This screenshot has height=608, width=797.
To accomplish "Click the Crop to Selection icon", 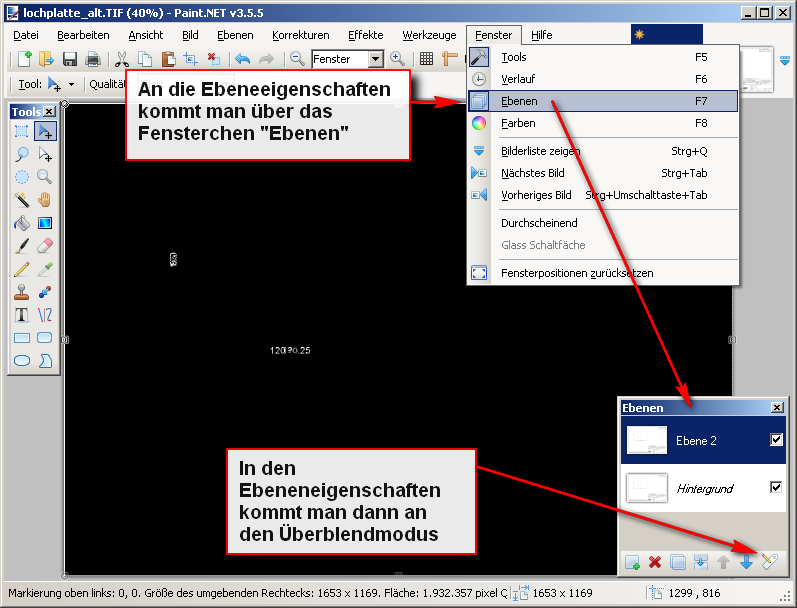I will tap(191, 59).
